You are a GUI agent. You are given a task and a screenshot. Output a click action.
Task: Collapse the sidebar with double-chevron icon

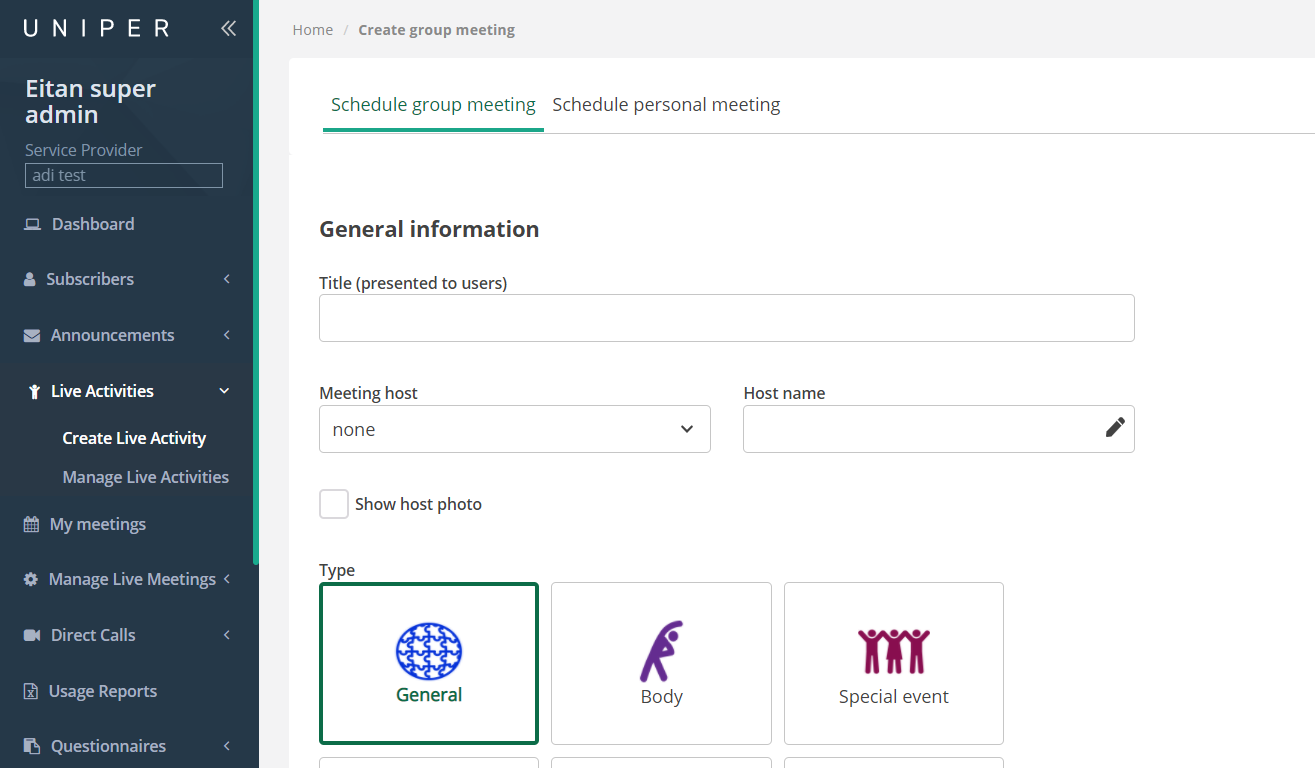228,28
